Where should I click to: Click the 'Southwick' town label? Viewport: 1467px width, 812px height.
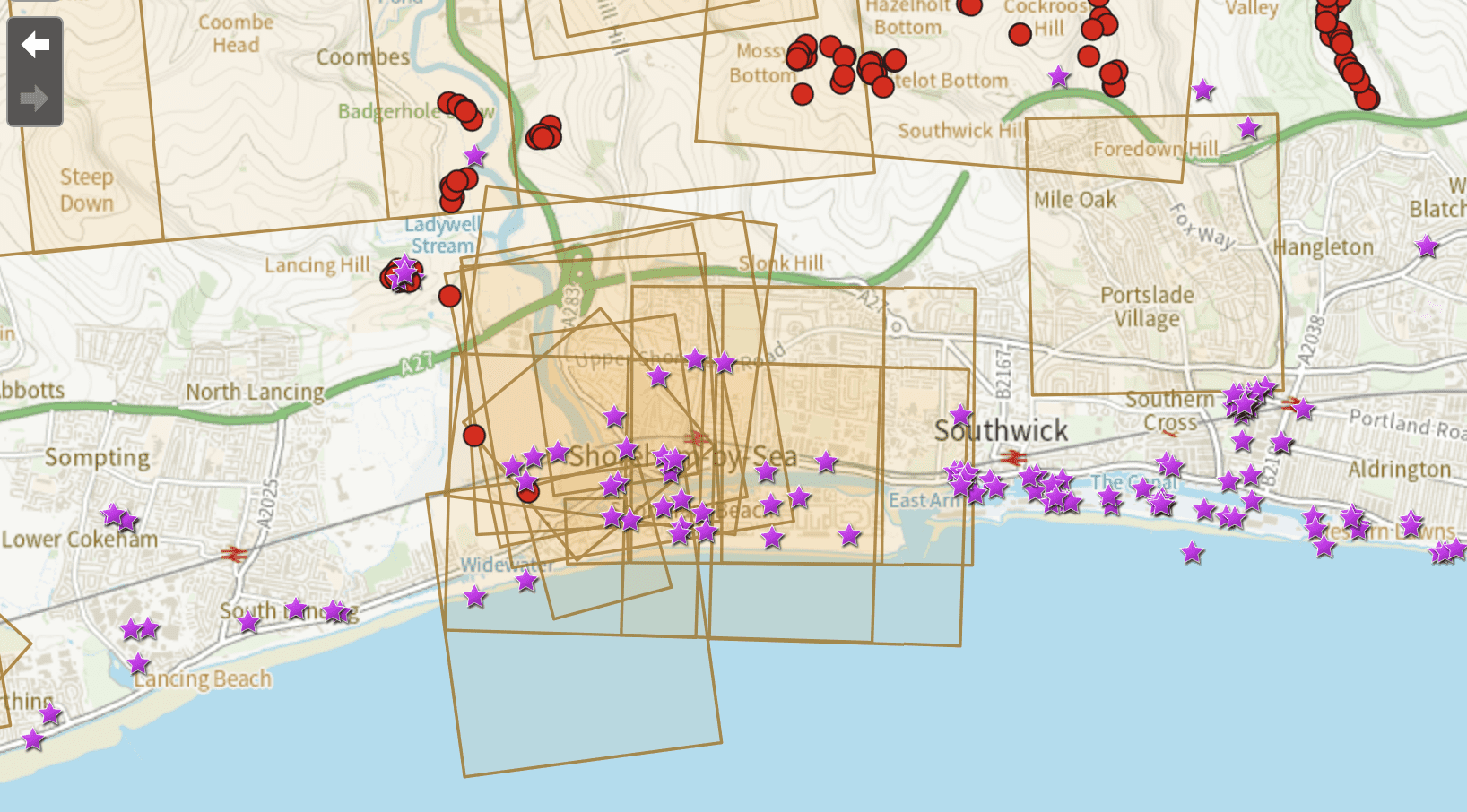tap(1001, 430)
